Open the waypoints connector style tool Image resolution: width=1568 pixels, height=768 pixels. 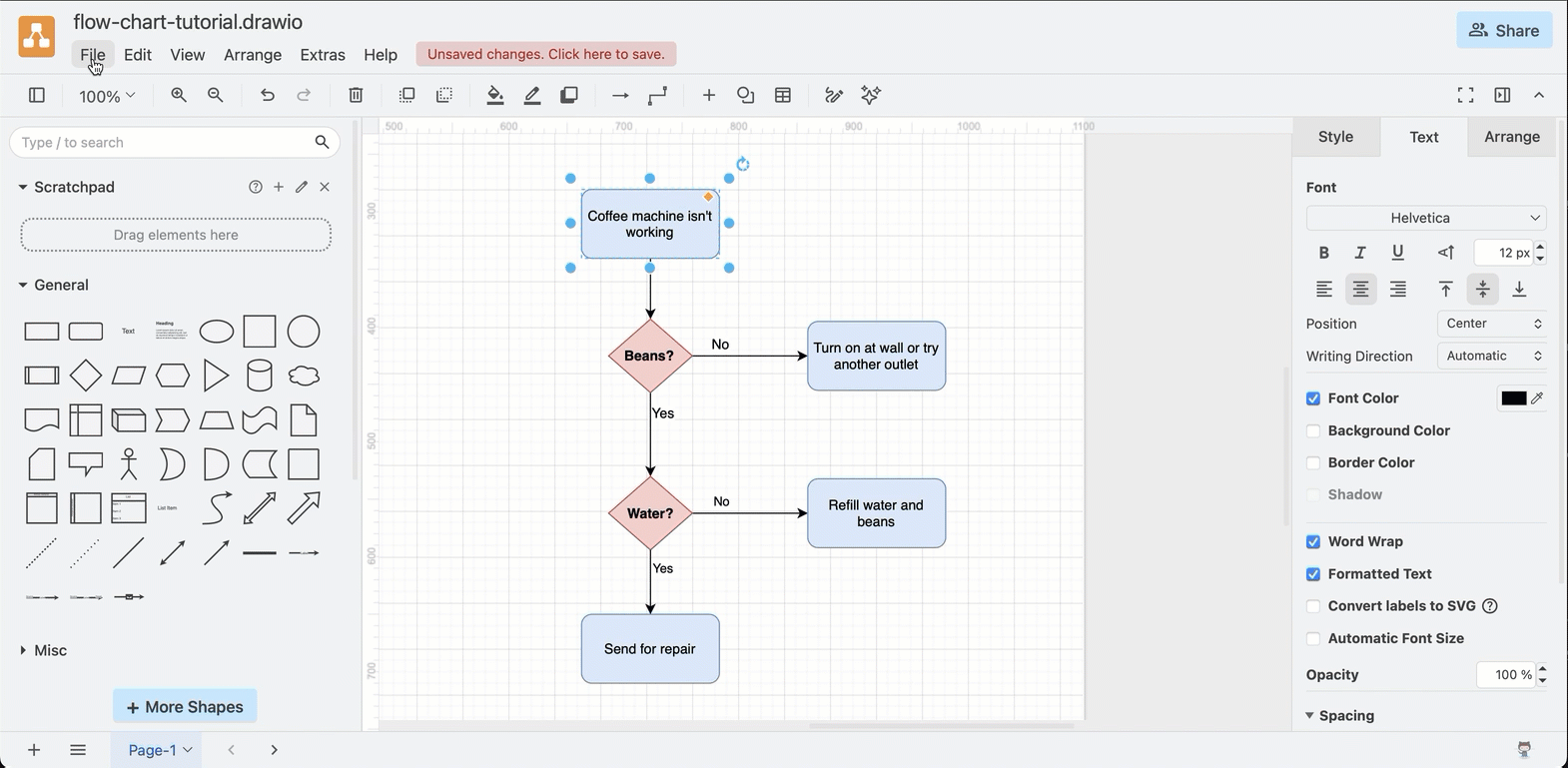(657, 95)
